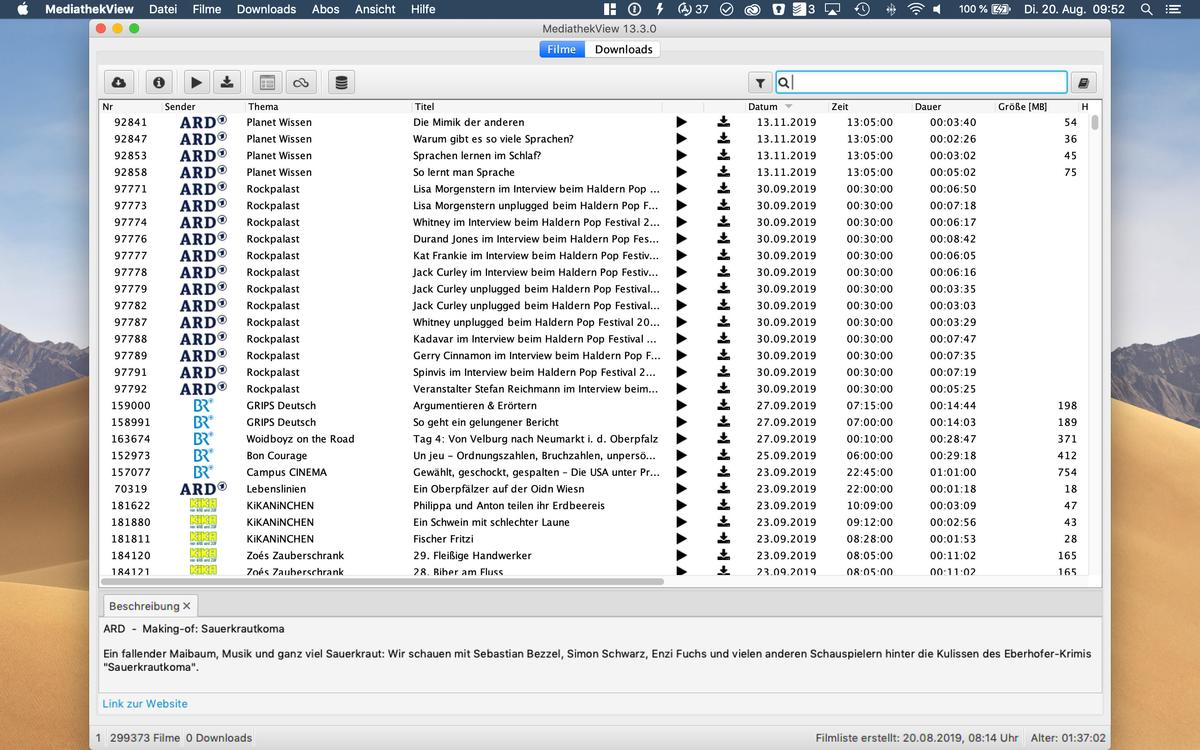Click 'Campus CINEMA' theme cell
1200x750 pixels.
[286, 472]
